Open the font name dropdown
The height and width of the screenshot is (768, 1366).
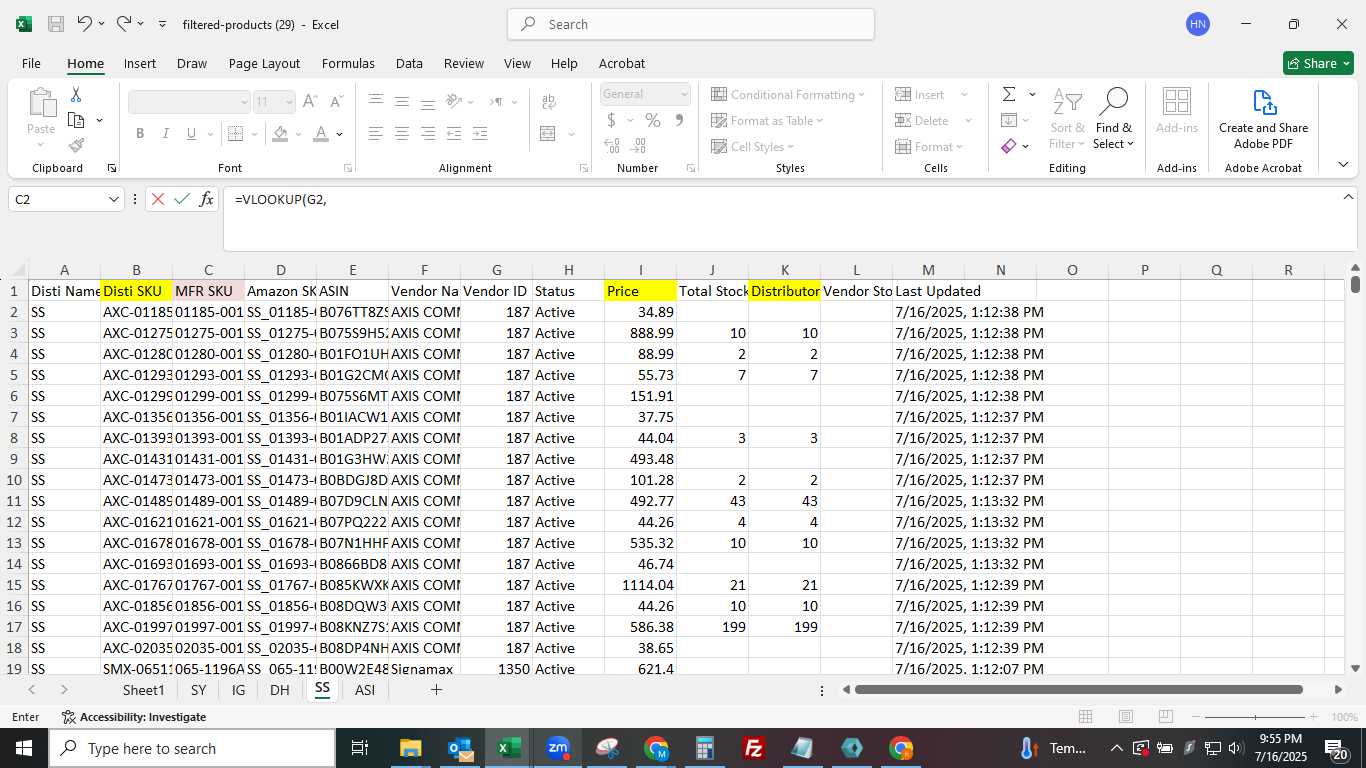243,102
